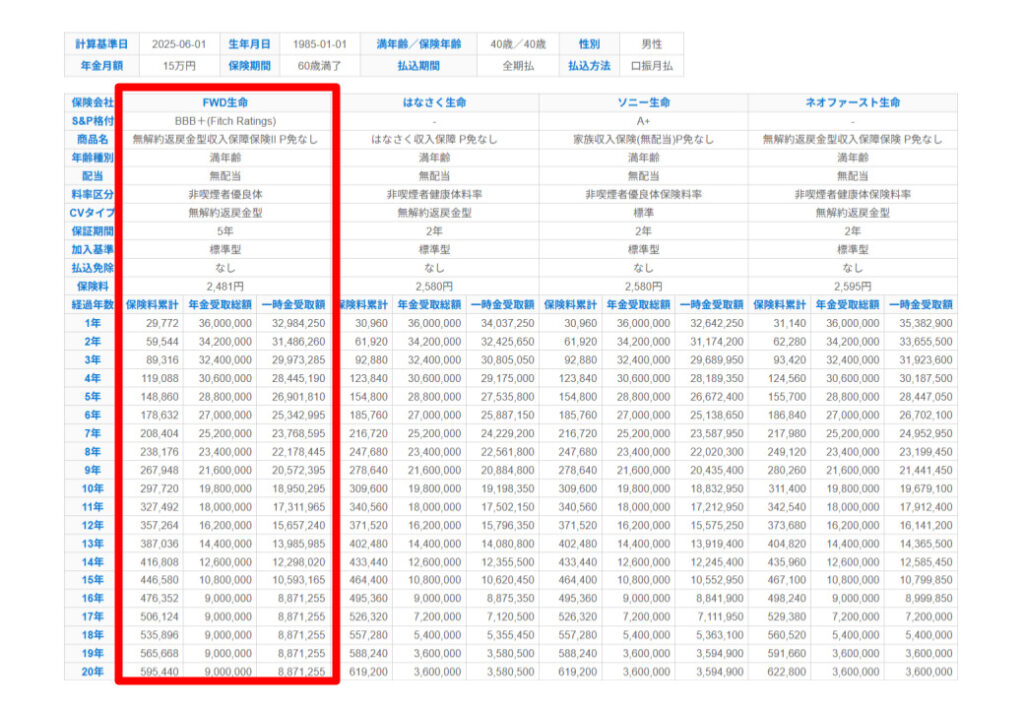Click the 性別 label cell
Image resolution: width=1024 pixels, height=709 pixels.
pos(589,44)
